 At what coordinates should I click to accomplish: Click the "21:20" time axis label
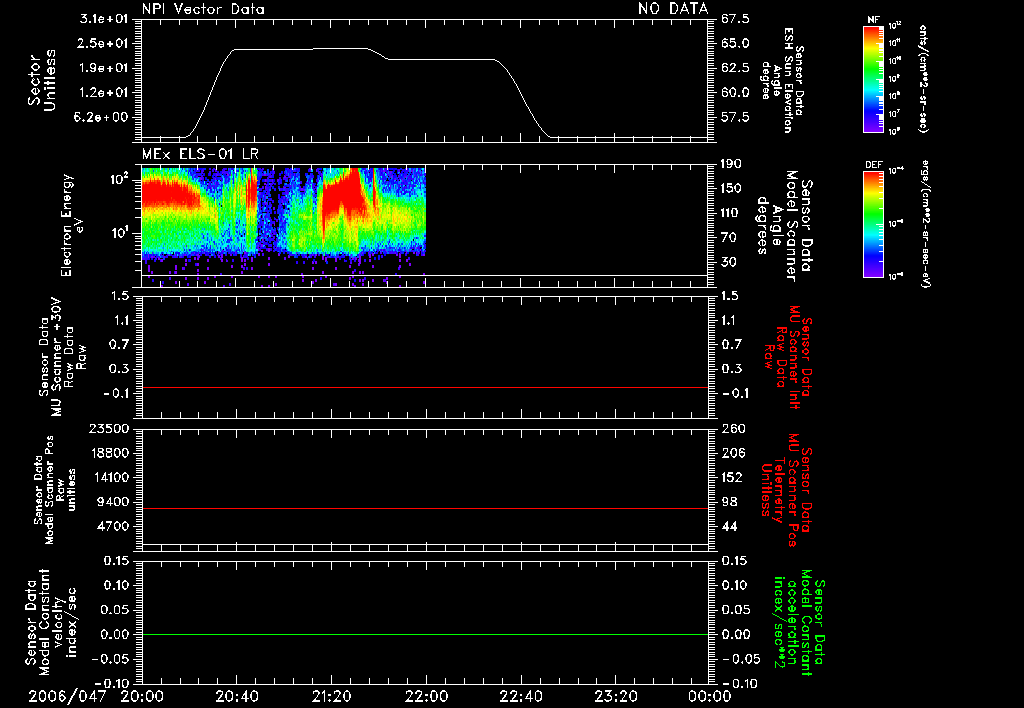click(x=331, y=696)
